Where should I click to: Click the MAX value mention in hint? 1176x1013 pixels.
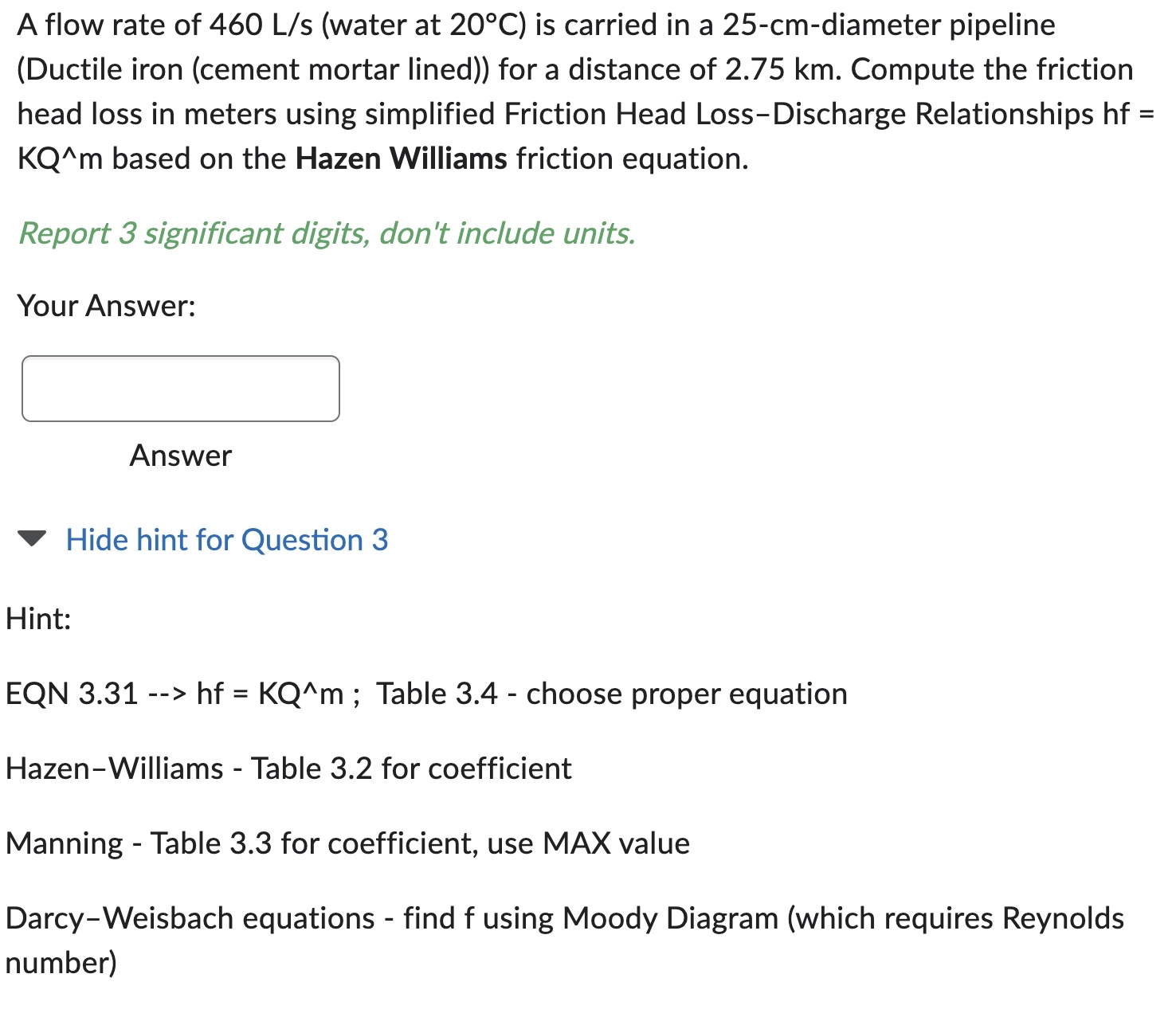(618, 843)
